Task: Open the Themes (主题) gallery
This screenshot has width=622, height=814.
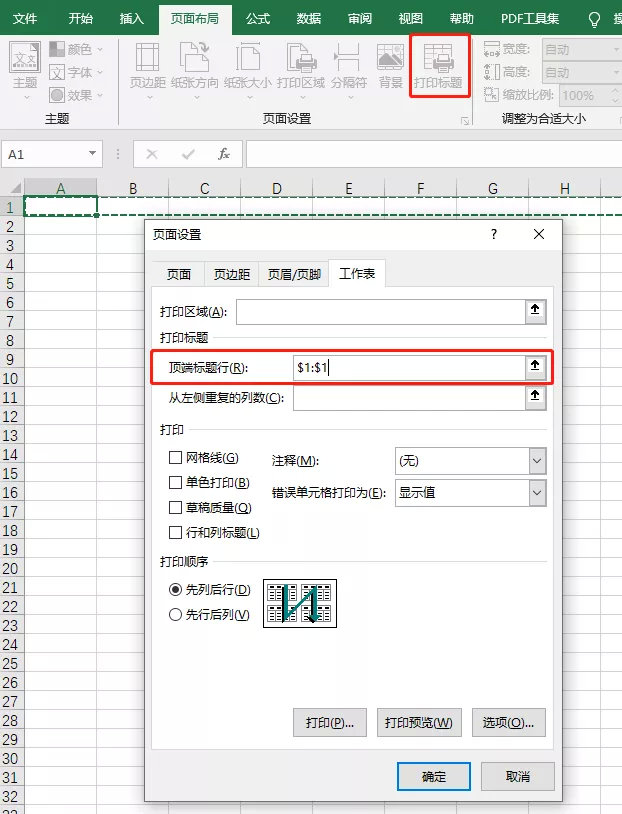Action: pos(24,70)
